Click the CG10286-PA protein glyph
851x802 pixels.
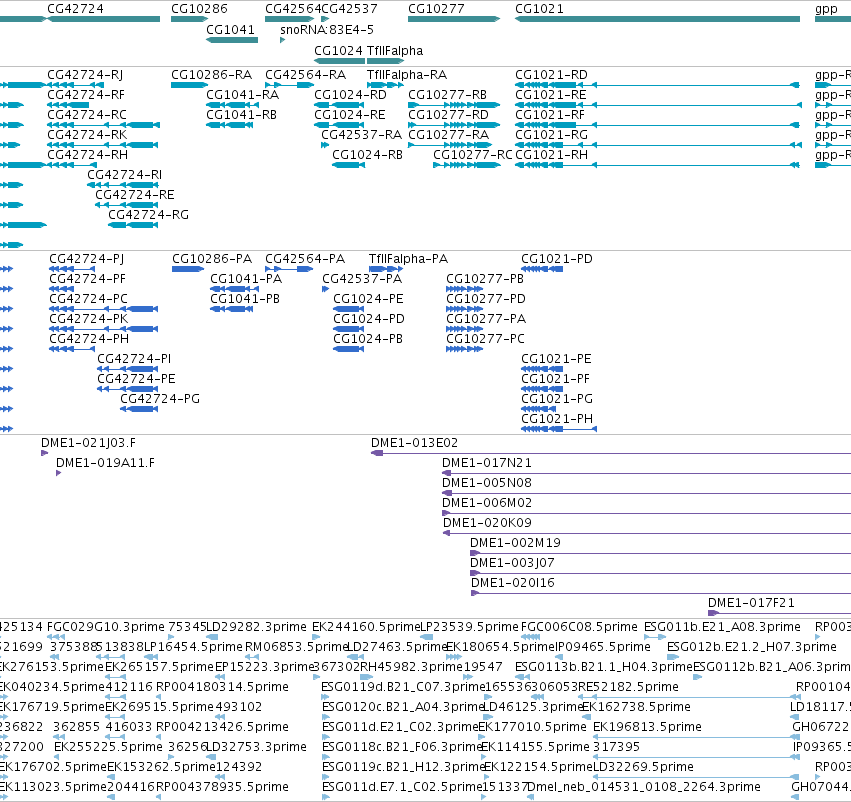tap(188, 269)
